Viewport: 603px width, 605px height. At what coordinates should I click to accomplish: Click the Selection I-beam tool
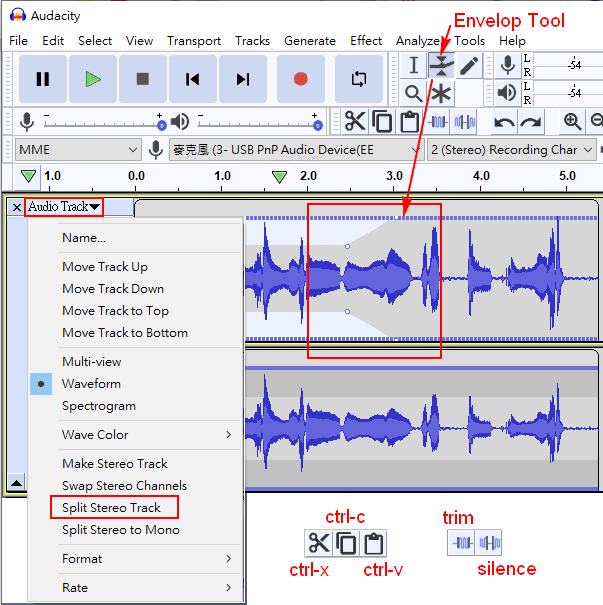pos(414,66)
